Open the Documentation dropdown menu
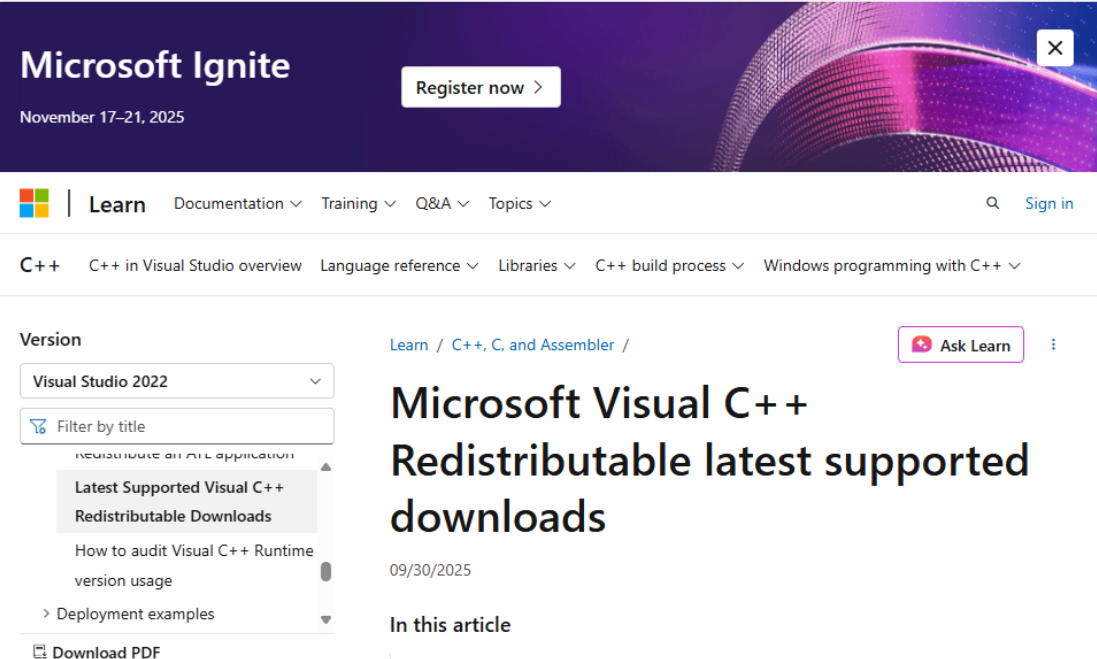Image resolution: width=1097 pixels, height=659 pixels. (238, 203)
